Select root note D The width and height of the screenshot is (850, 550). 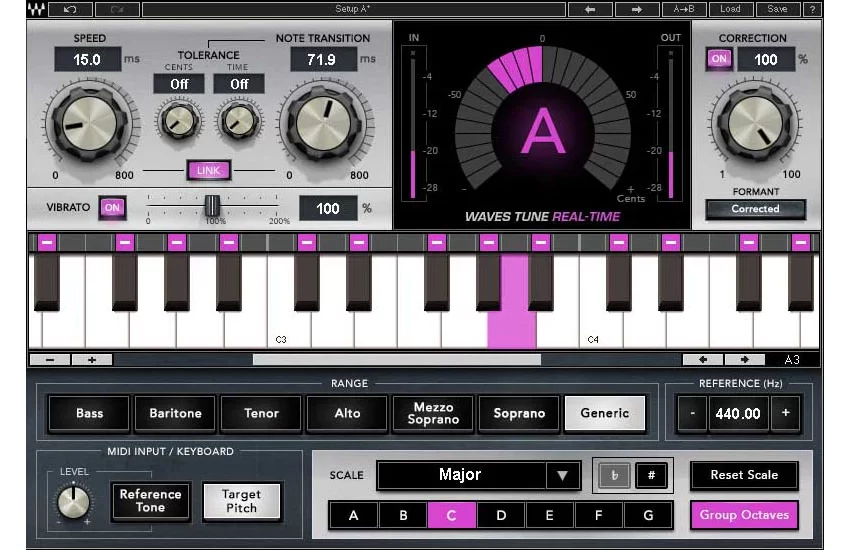501,515
